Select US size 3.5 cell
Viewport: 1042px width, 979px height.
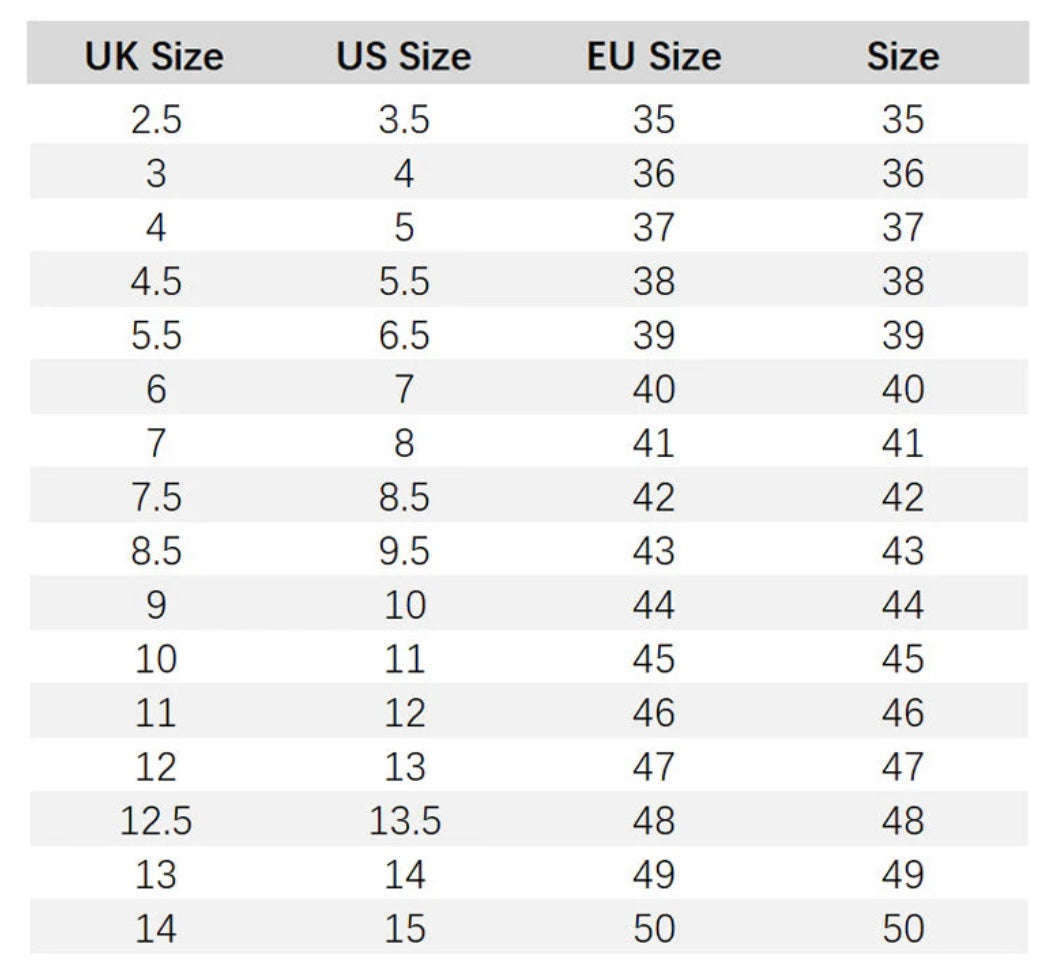(x=404, y=120)
